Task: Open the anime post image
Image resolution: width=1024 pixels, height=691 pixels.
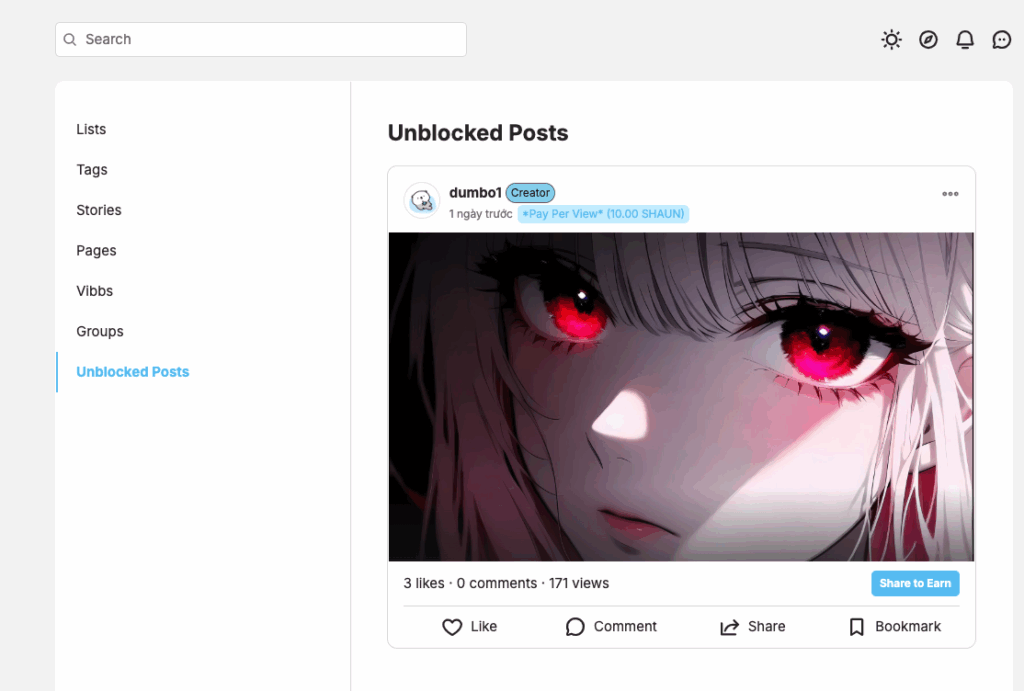Action: 681,396
